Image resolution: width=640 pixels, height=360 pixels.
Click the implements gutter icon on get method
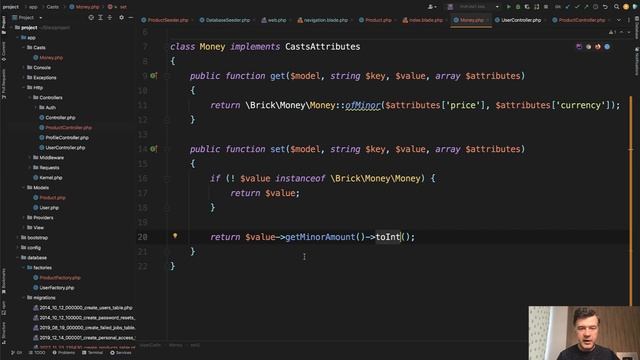pos(153,76)
